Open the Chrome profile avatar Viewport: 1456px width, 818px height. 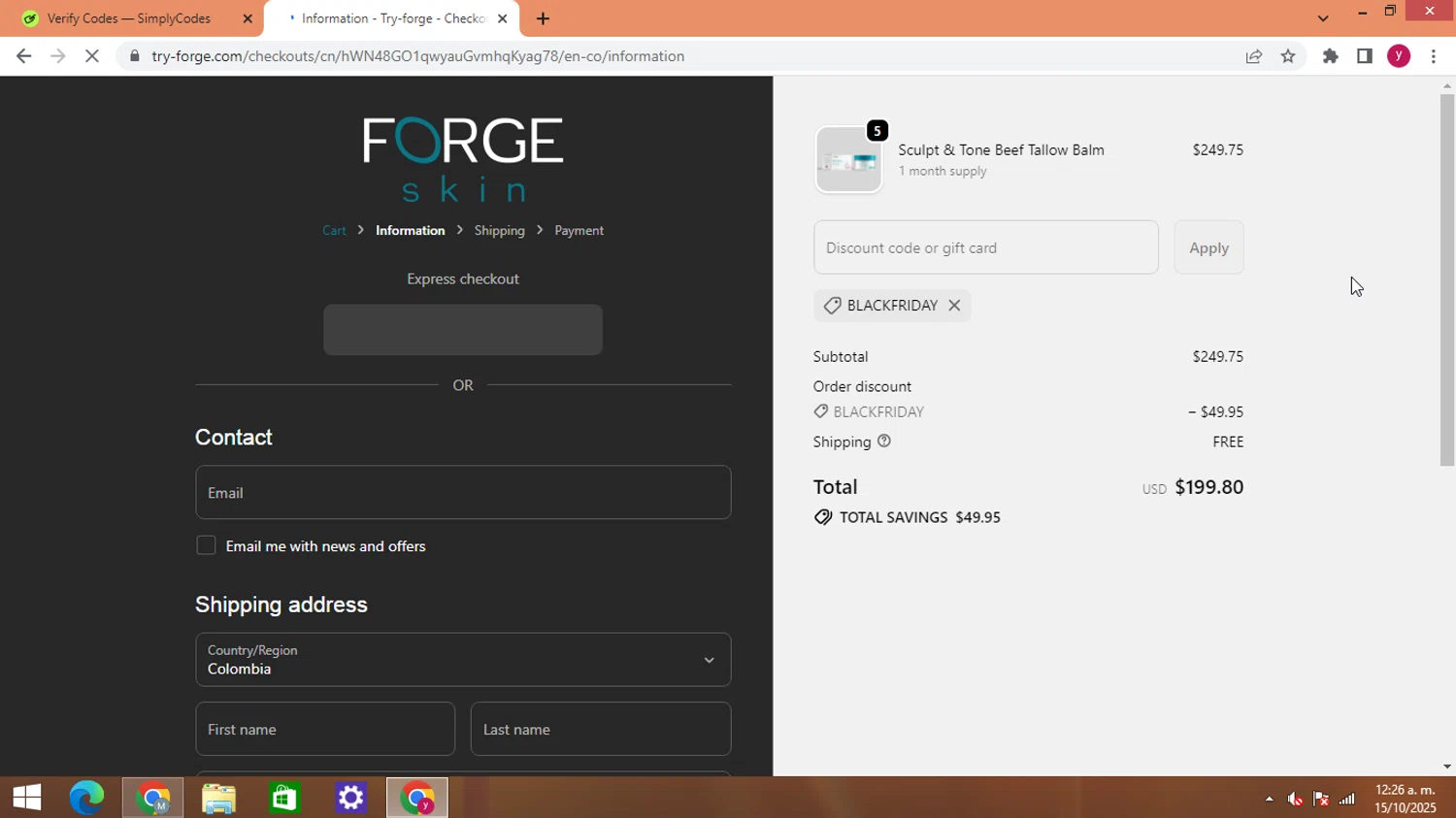pos(1399,56)
